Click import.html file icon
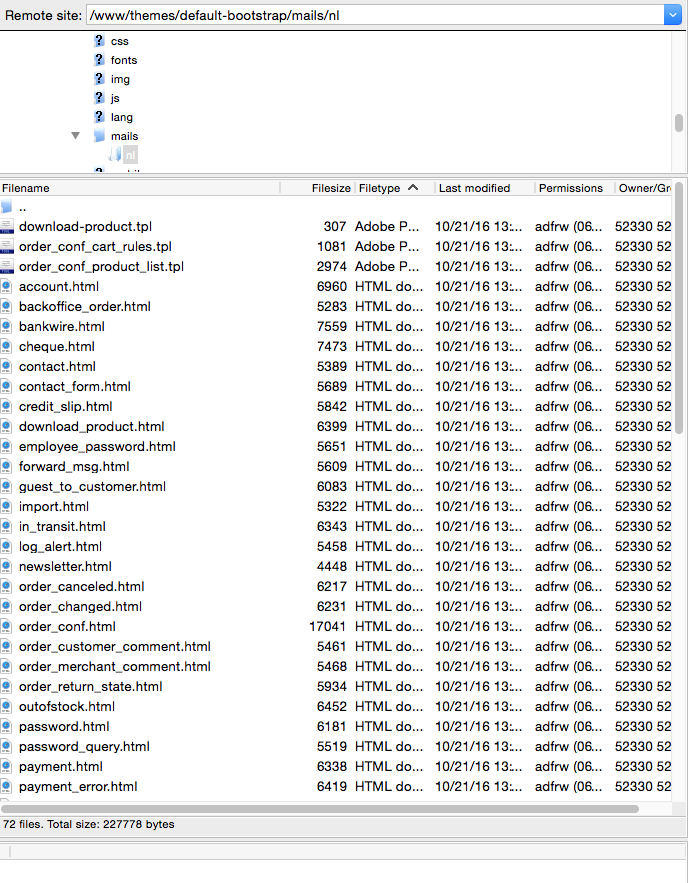This screenshot has height=883, width=688. coord(6,507)
